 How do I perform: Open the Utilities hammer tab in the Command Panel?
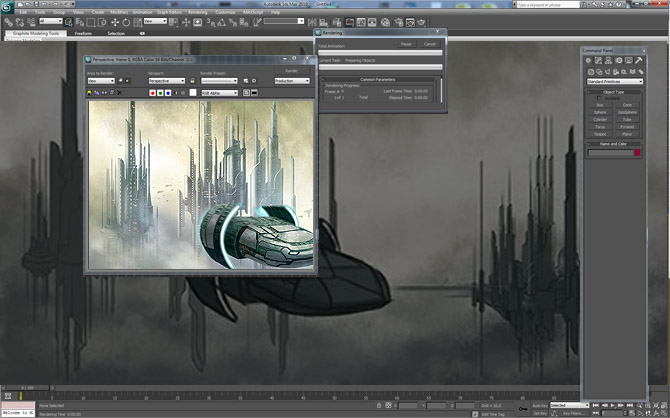[x=638, y=61]
